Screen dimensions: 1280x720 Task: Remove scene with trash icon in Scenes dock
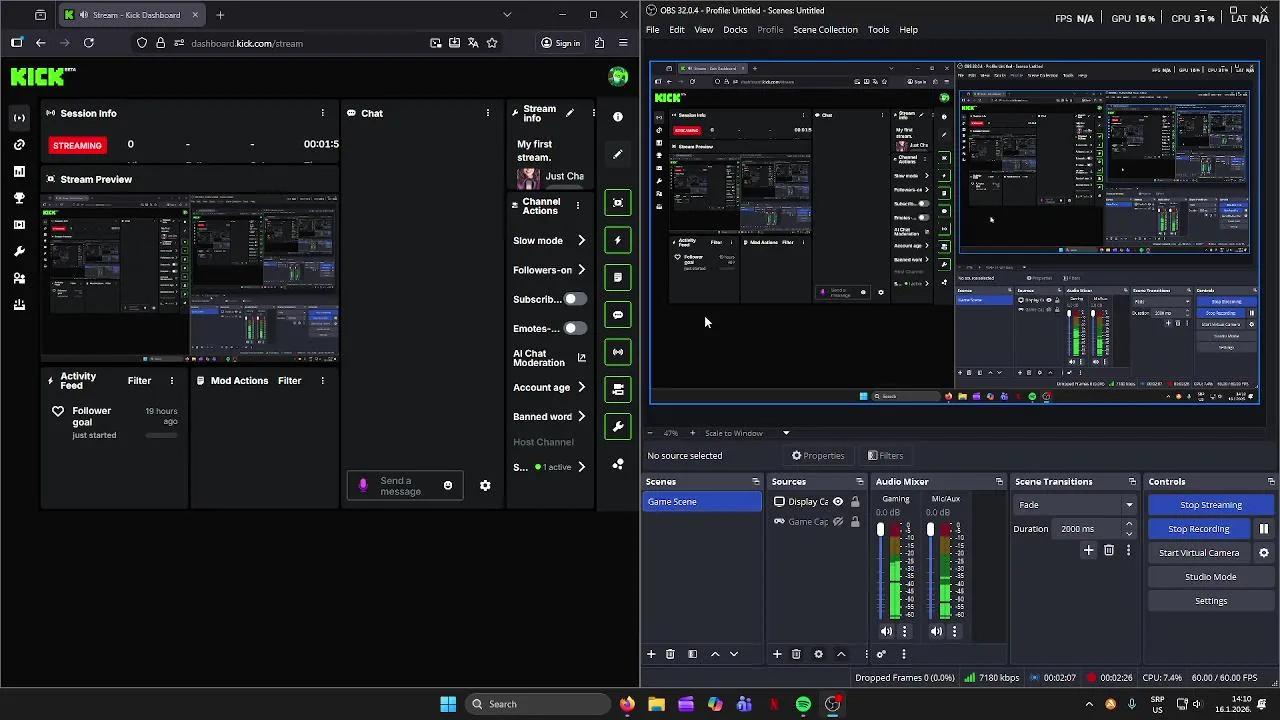click(x=671, y=654)
